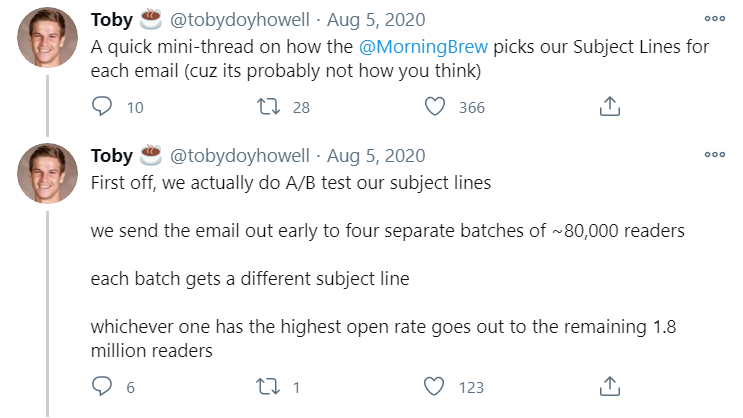This screenshot has height=418, width=743.
Task: Click Toby's profile picture on first tweet
Action: [48, 38]
